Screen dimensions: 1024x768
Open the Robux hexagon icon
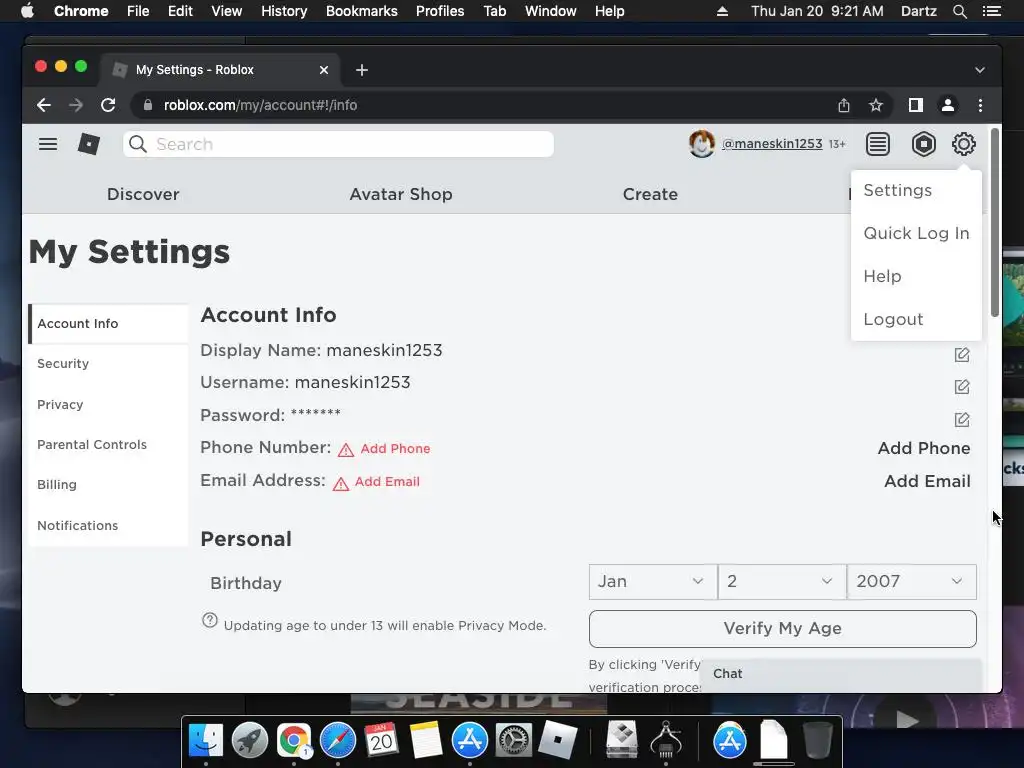(x=923, y=144)
